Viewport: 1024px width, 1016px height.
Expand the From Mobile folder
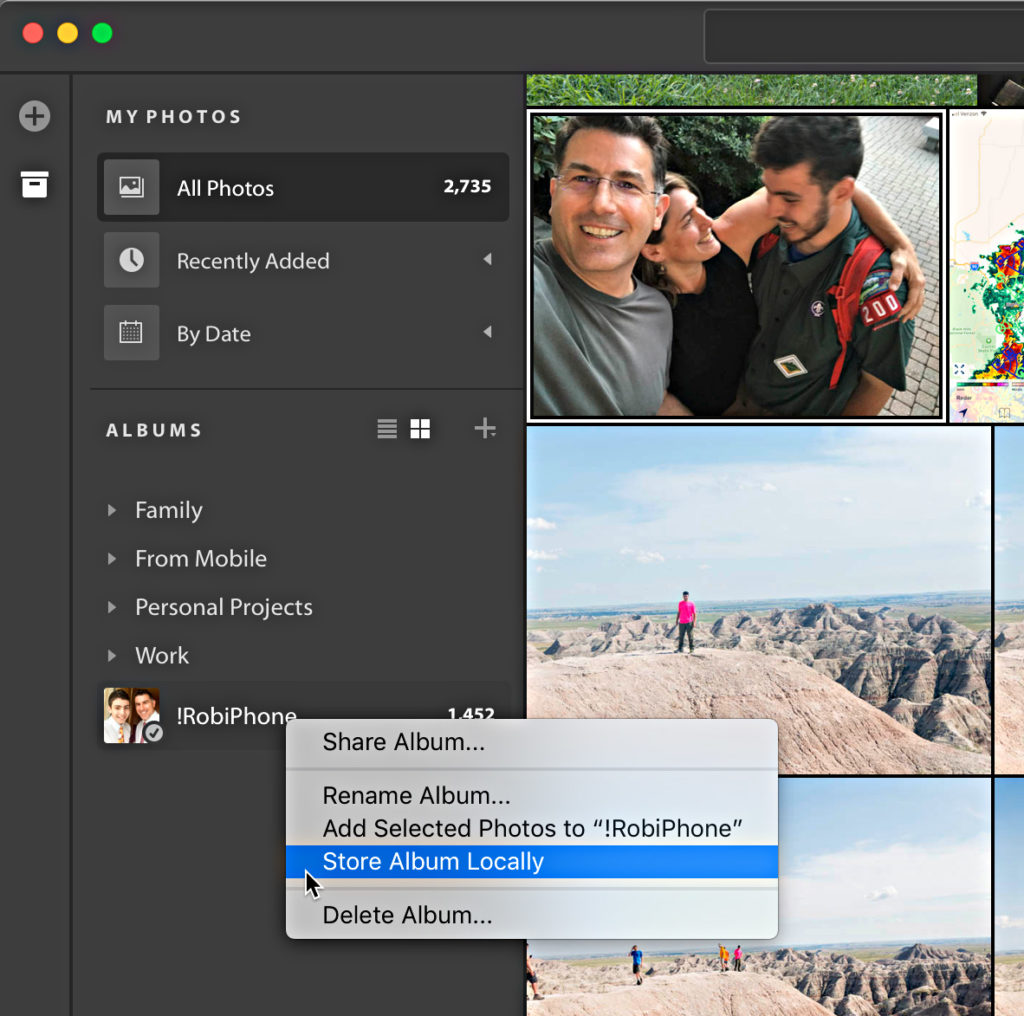[x=112, y=559]
